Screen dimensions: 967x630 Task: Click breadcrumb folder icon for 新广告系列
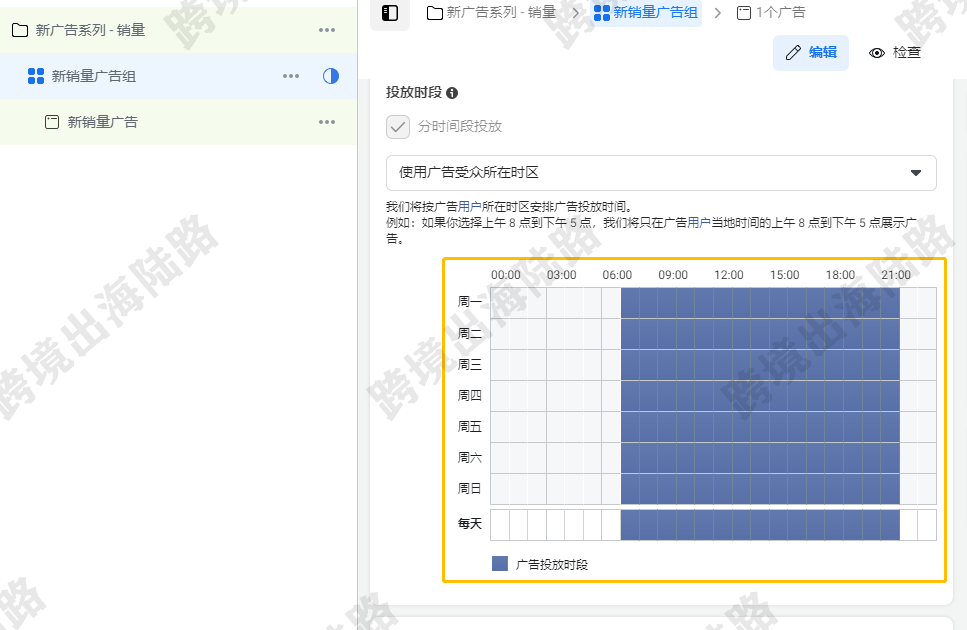(435, 12)
